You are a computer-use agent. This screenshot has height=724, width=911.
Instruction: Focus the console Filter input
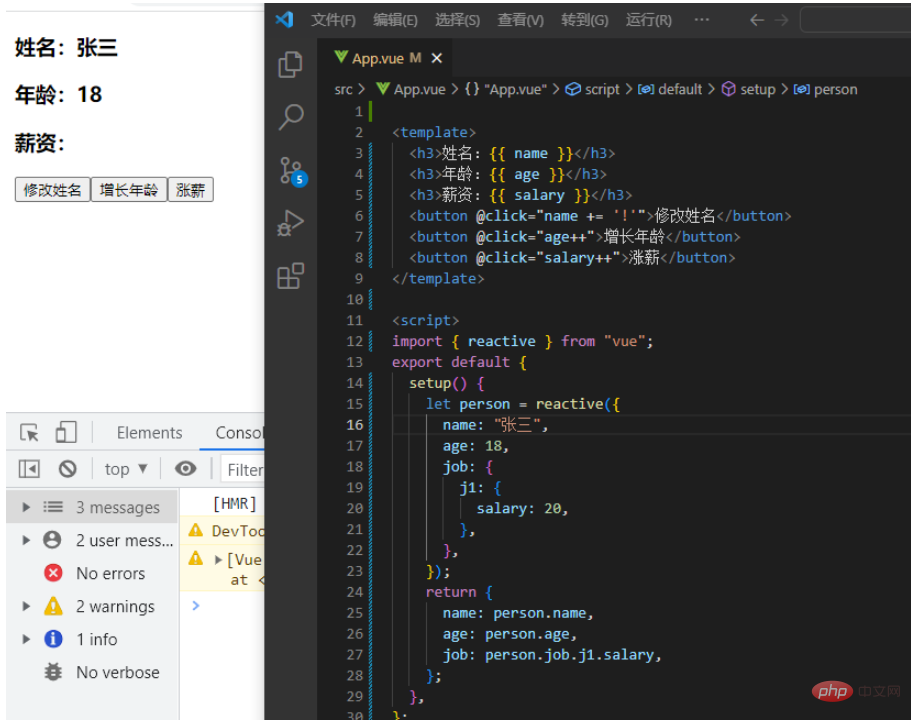point(244,469)
